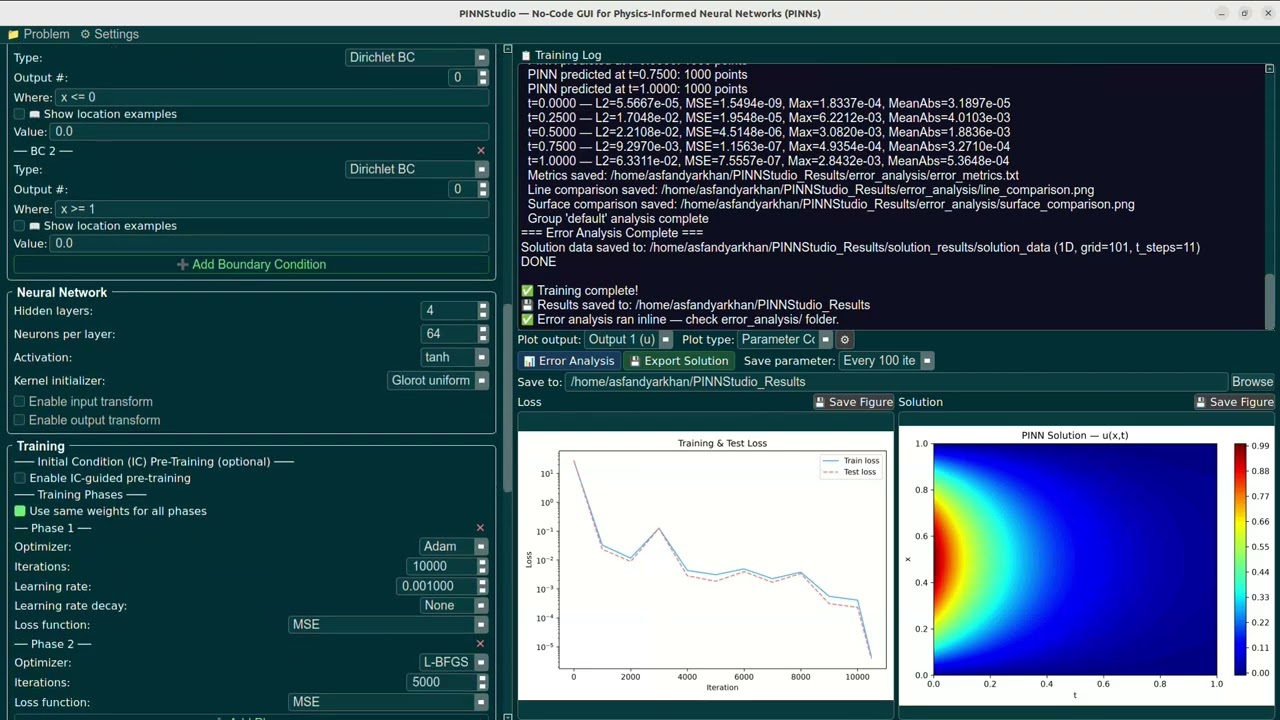Open Learning rate decay dropdown
This screenshot has width=1280, height=720.
pos(454,606)
